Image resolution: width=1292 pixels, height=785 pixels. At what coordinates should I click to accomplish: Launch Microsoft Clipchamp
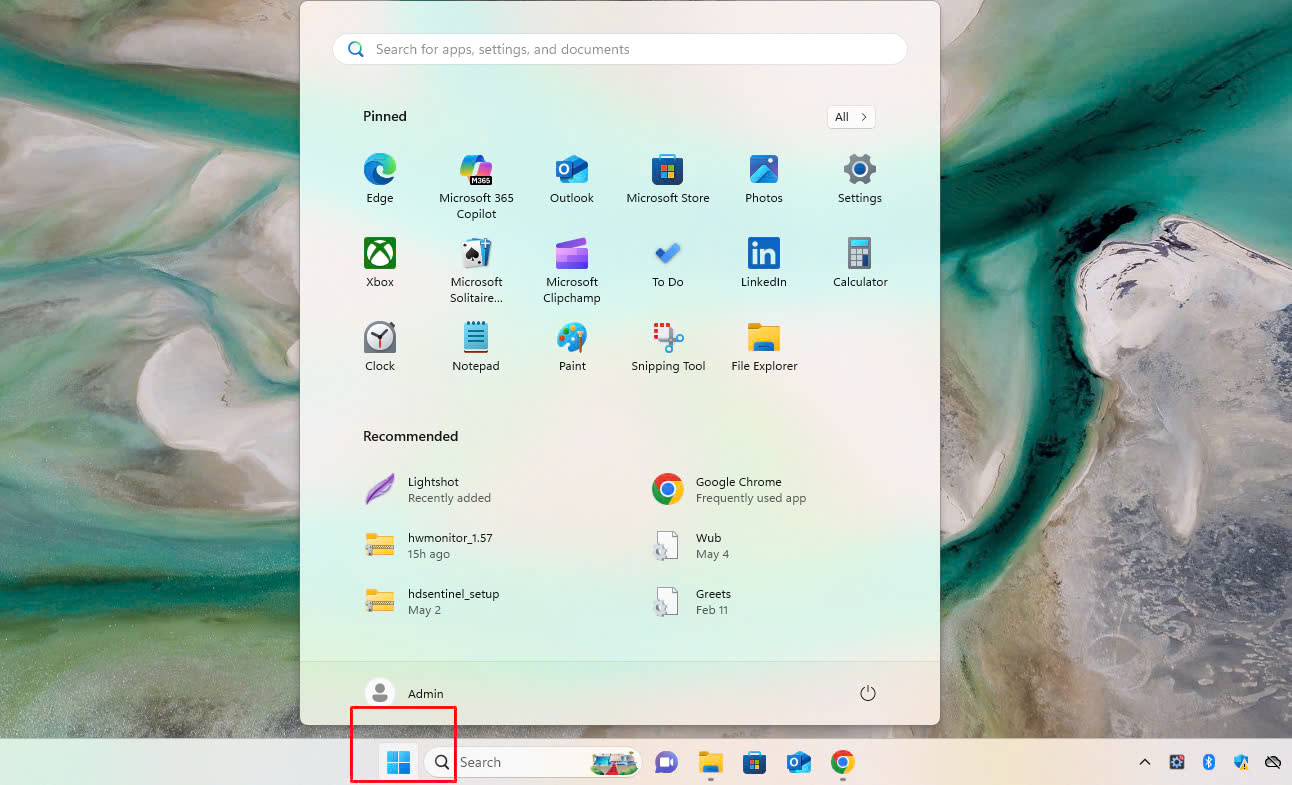click(572, 270)
